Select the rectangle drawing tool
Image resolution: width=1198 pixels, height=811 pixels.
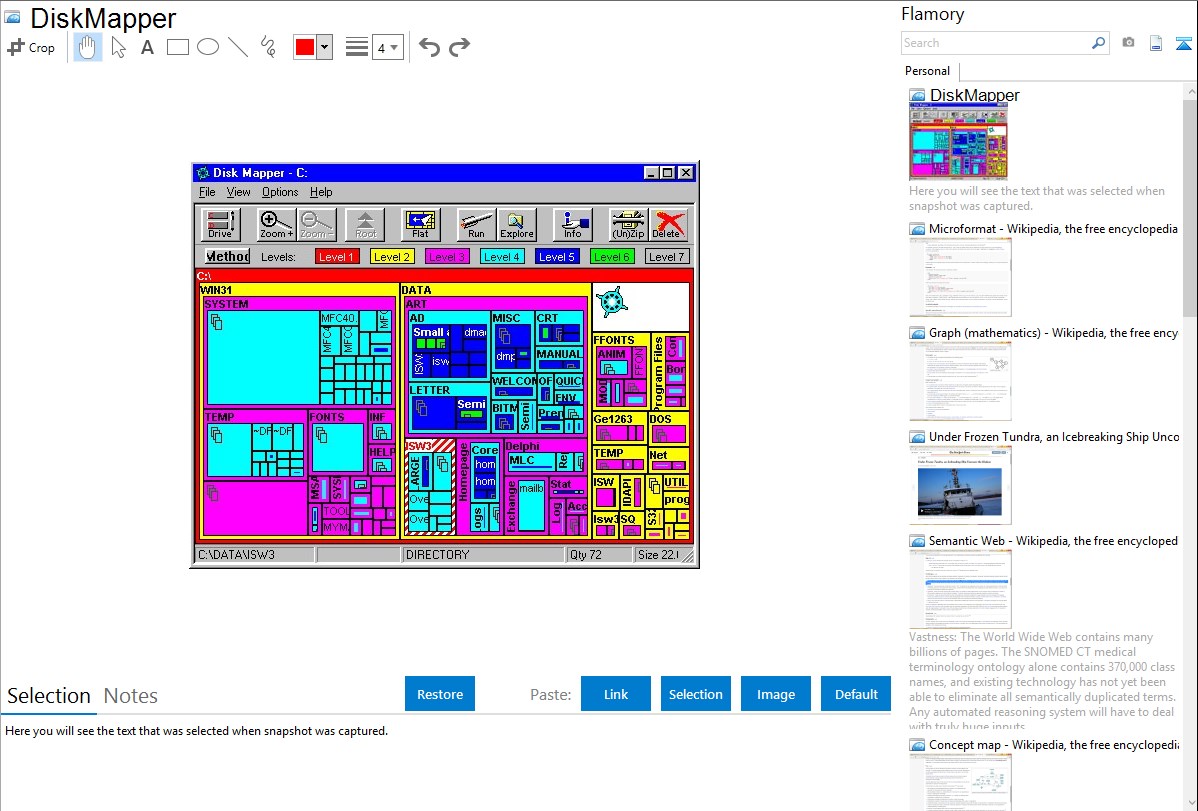[177, 47]
